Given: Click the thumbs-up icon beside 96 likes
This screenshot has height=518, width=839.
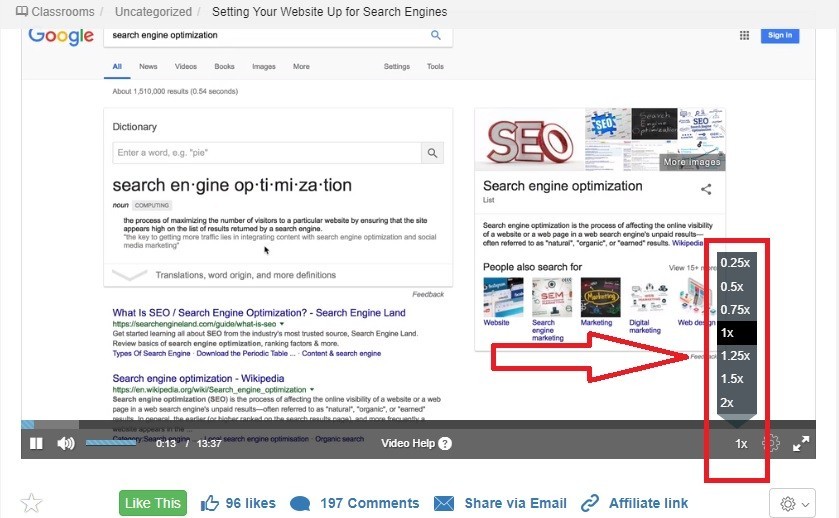Looking at the screenshot, I should 209,503.
